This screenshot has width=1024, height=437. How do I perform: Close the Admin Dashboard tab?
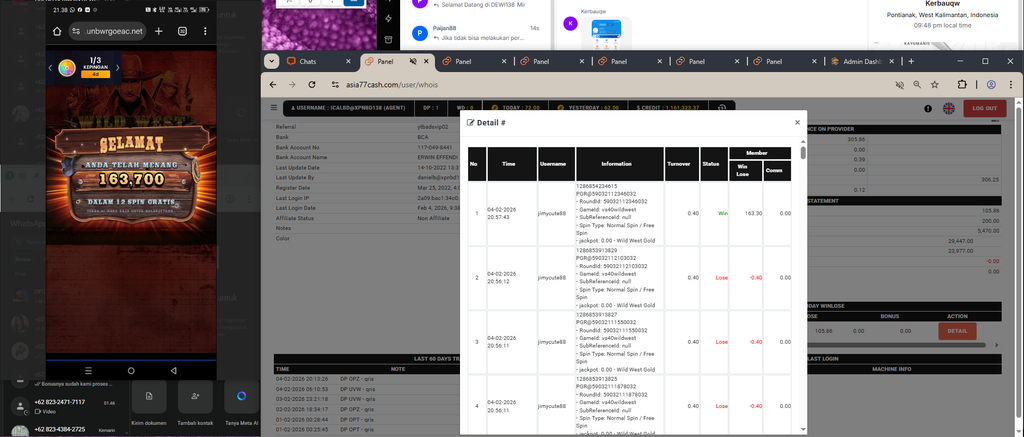[x=892, y=61]
